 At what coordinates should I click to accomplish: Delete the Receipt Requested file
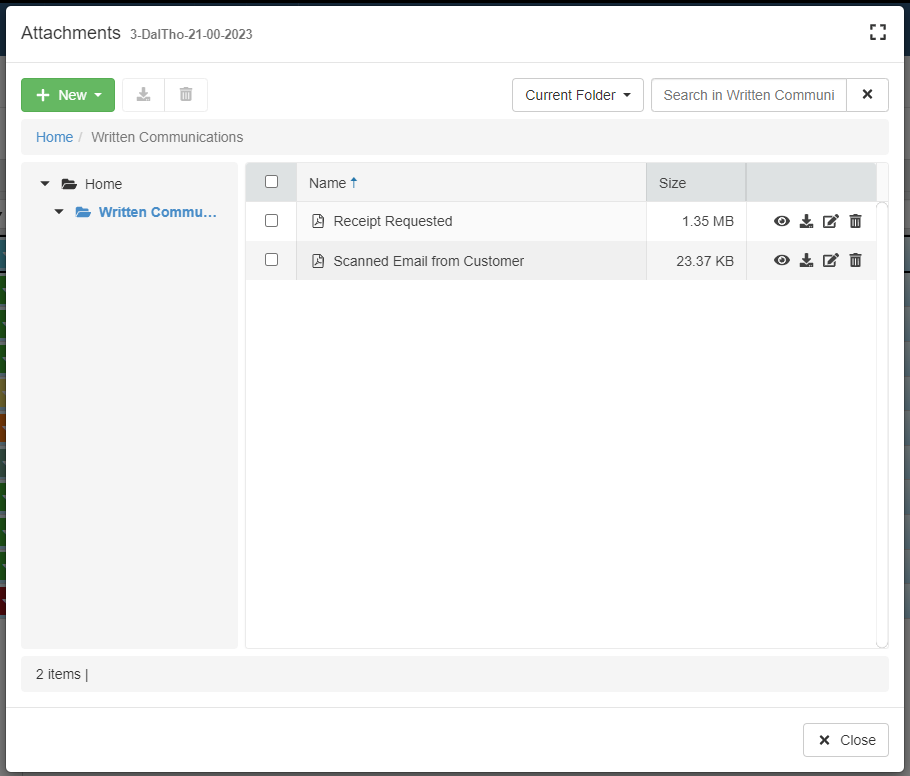click(855, 221)
